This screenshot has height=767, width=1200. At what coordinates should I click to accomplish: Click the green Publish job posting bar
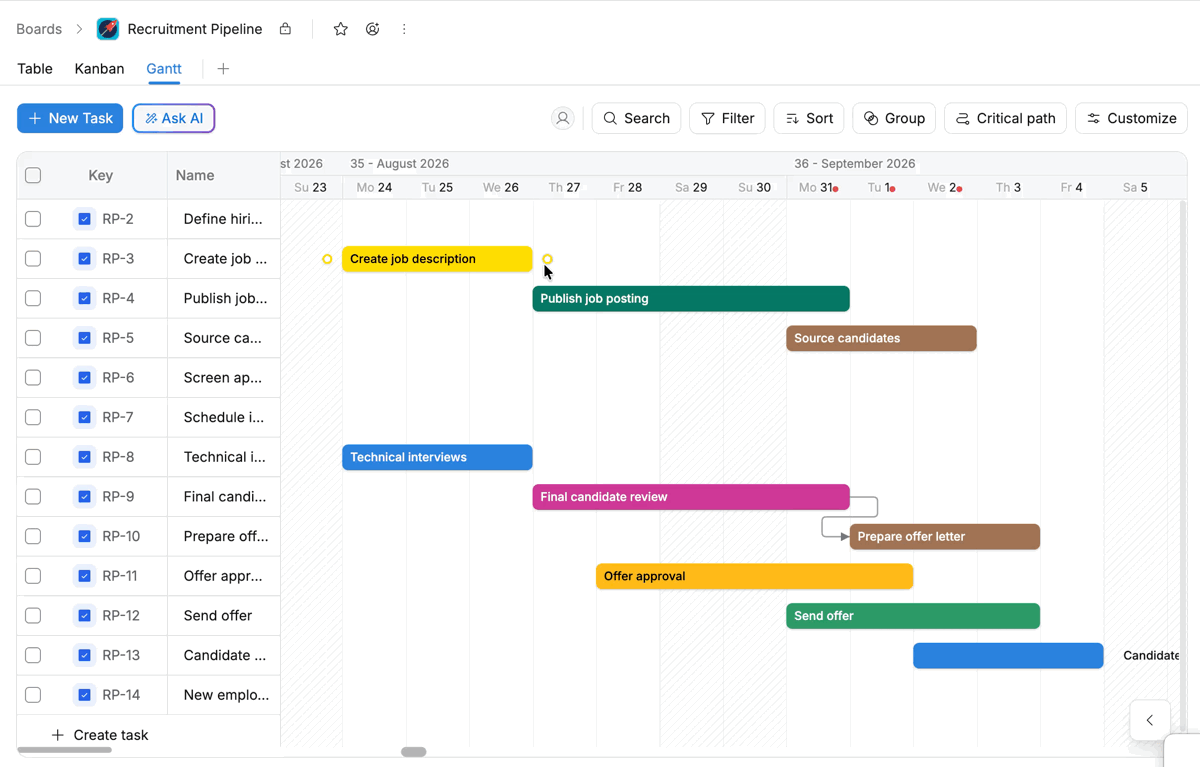[x=691, y=298]
